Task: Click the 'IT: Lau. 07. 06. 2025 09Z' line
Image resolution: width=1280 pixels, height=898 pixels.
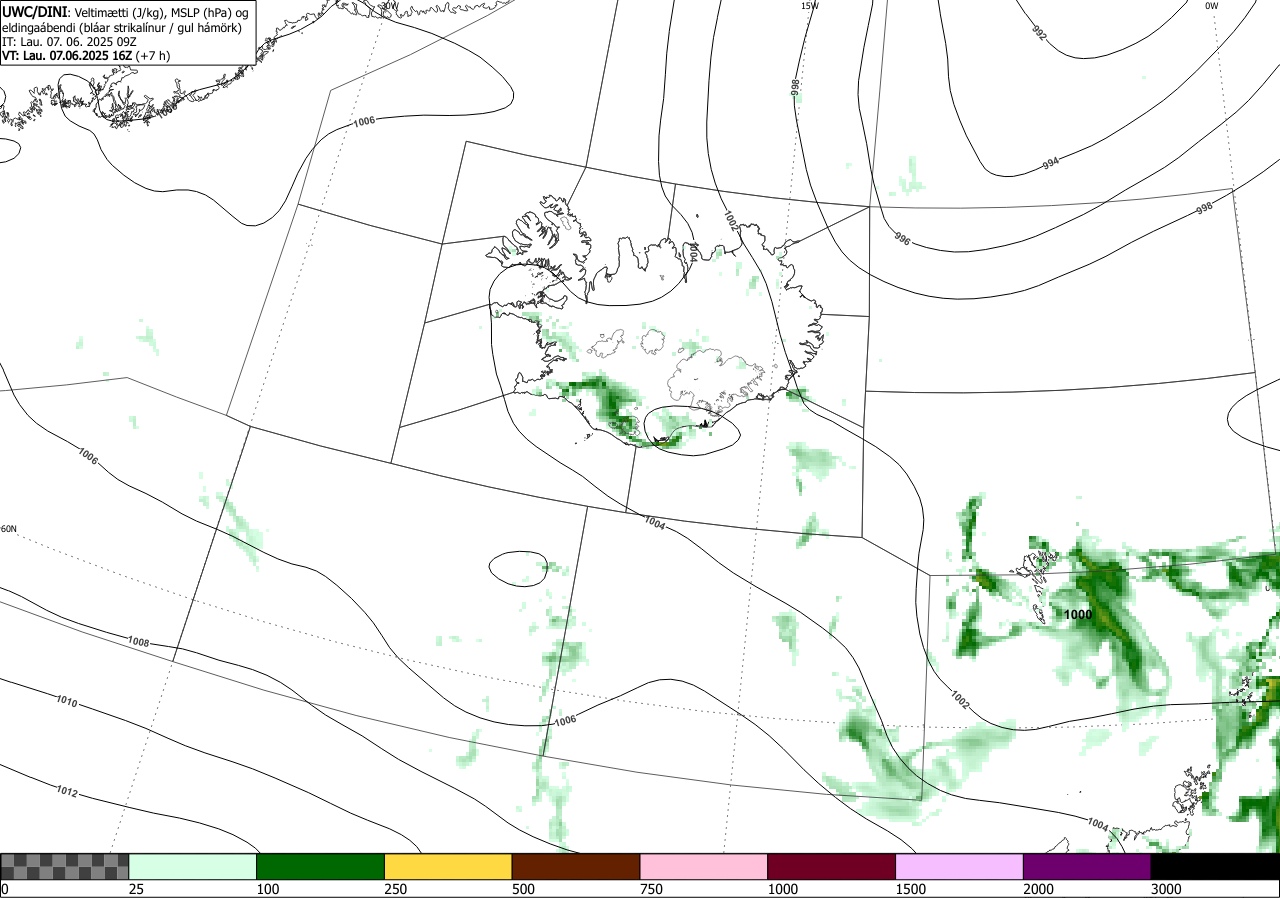Action: tap(70, 42)
